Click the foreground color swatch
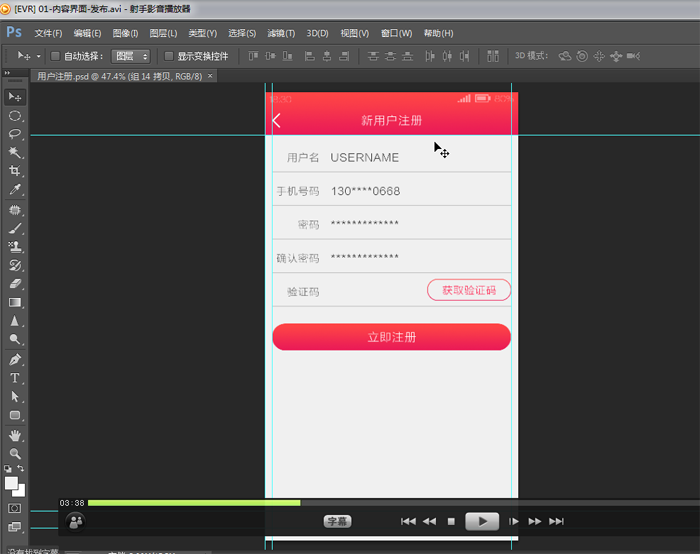Image resolution: width=700 pixels, height=554 pixels. 11,483
